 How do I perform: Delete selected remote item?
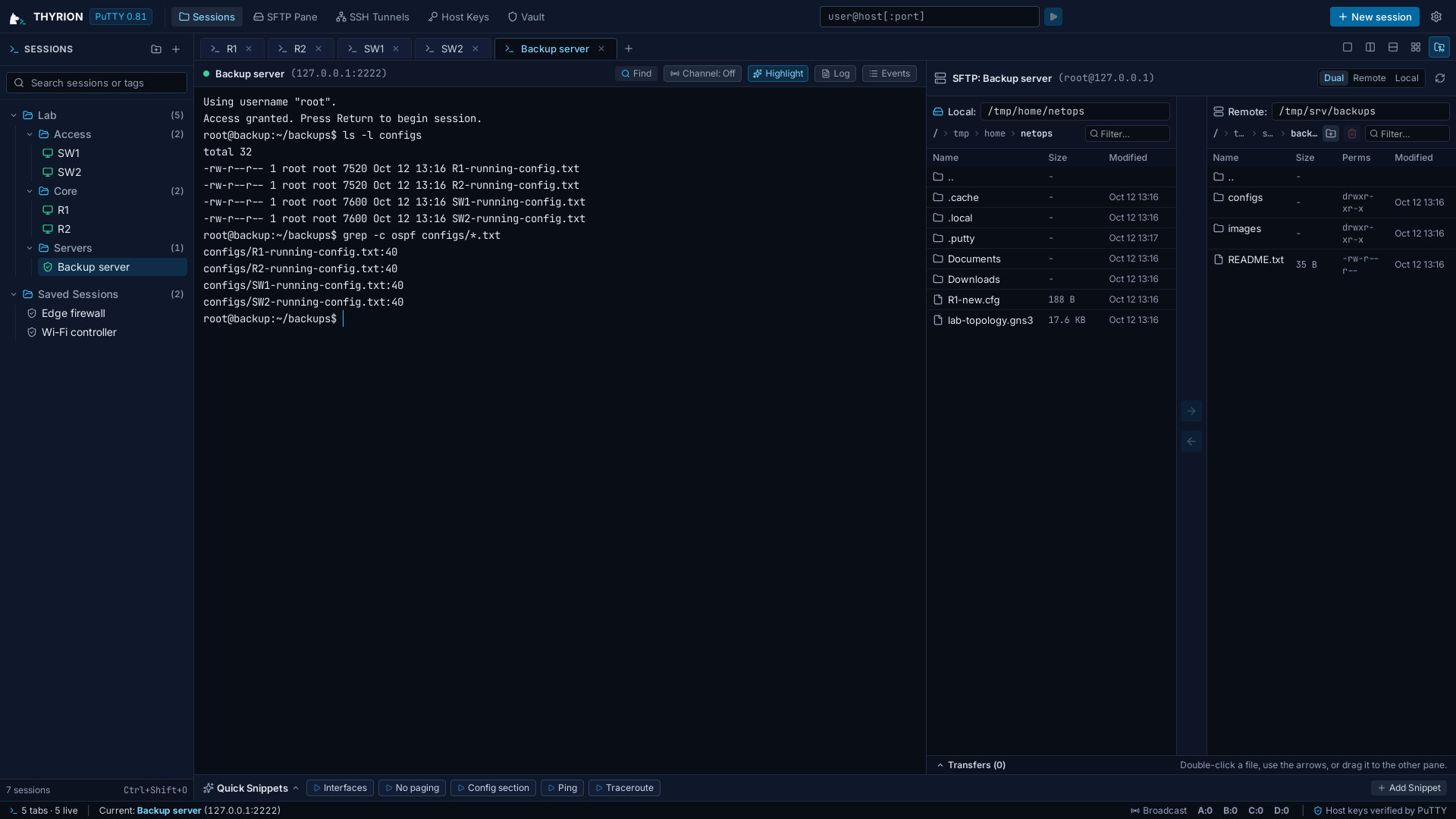pyautogui.click(x=1352, y=133)
